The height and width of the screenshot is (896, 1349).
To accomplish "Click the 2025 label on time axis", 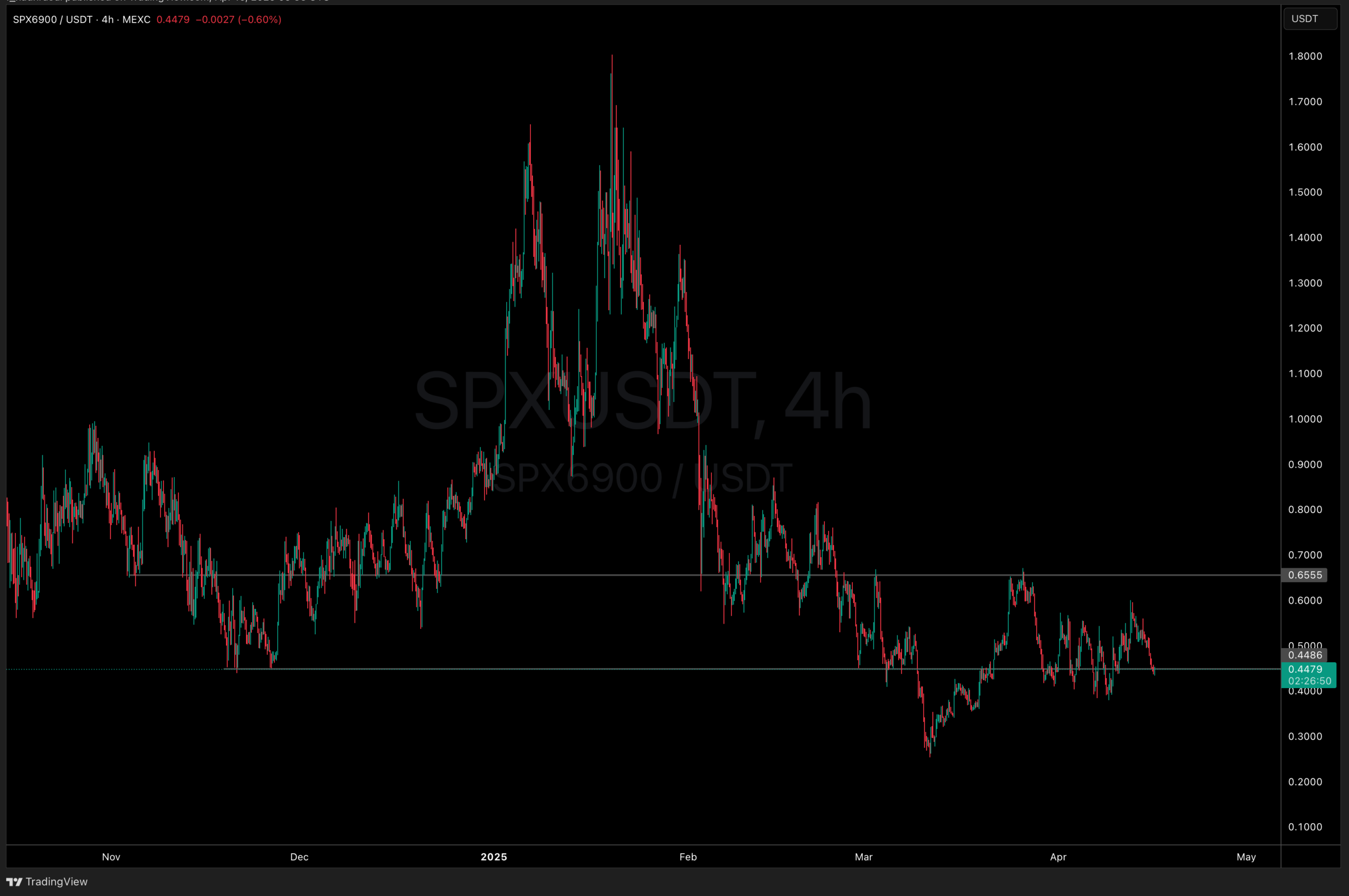I will pyautogui.click(x=494, y=857).
